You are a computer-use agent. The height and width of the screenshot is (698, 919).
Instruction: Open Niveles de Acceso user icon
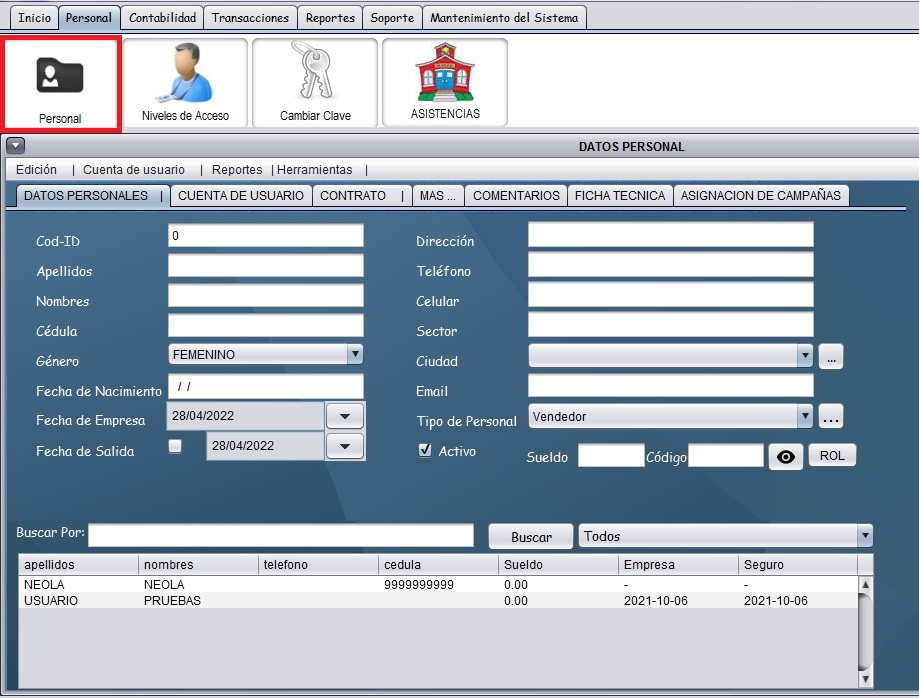pos(185,72)
